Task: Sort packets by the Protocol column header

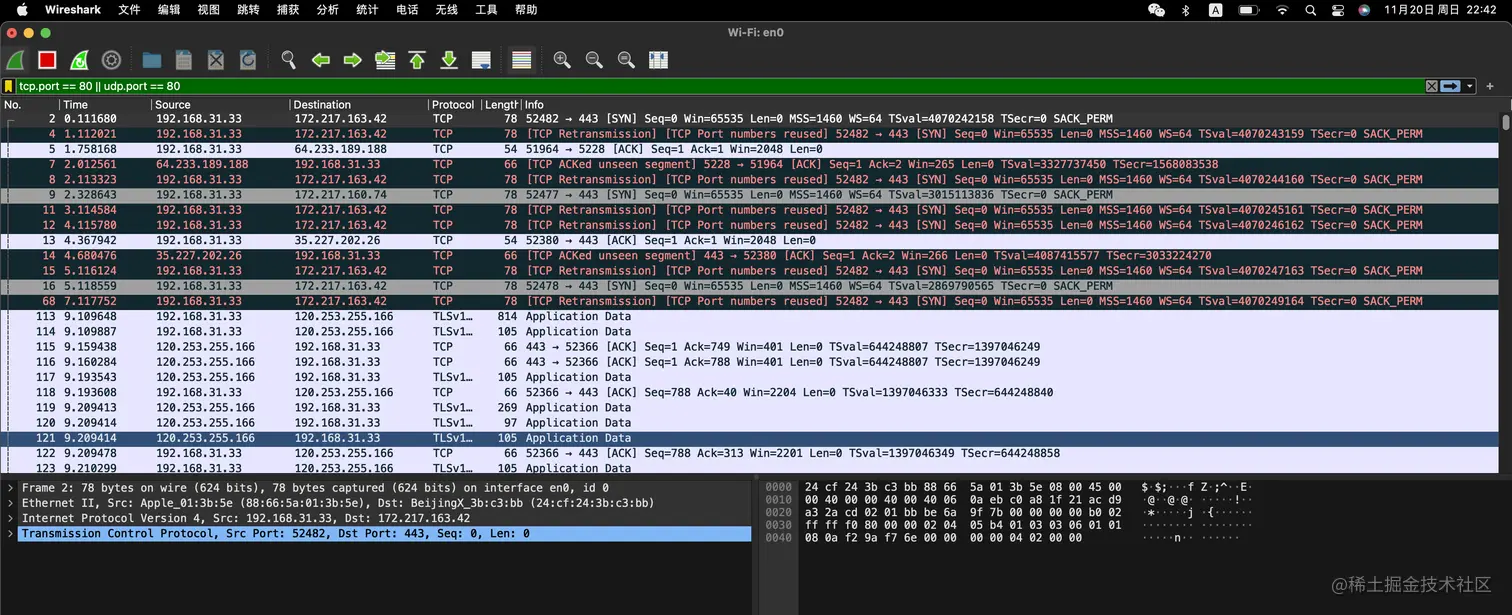Action: click(455, 104)
